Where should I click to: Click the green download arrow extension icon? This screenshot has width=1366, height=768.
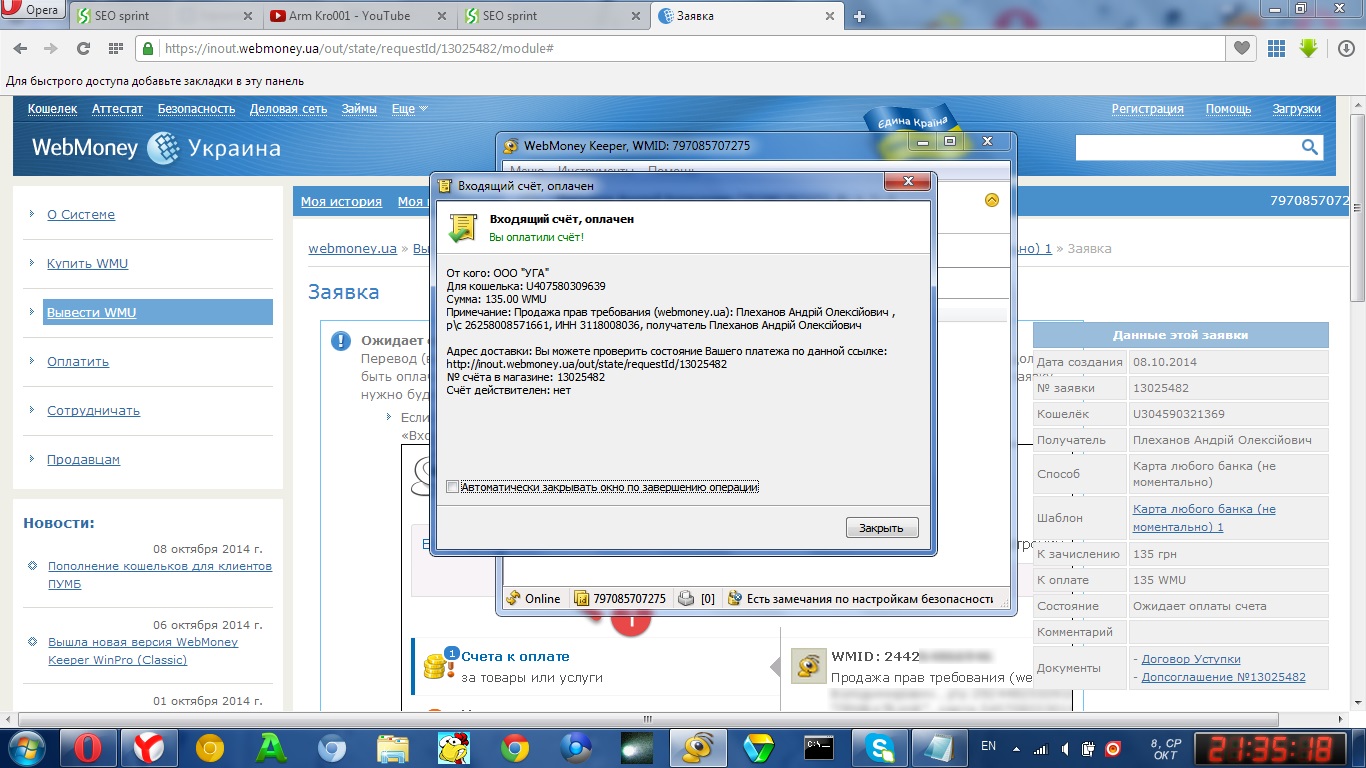[1308, 48]
